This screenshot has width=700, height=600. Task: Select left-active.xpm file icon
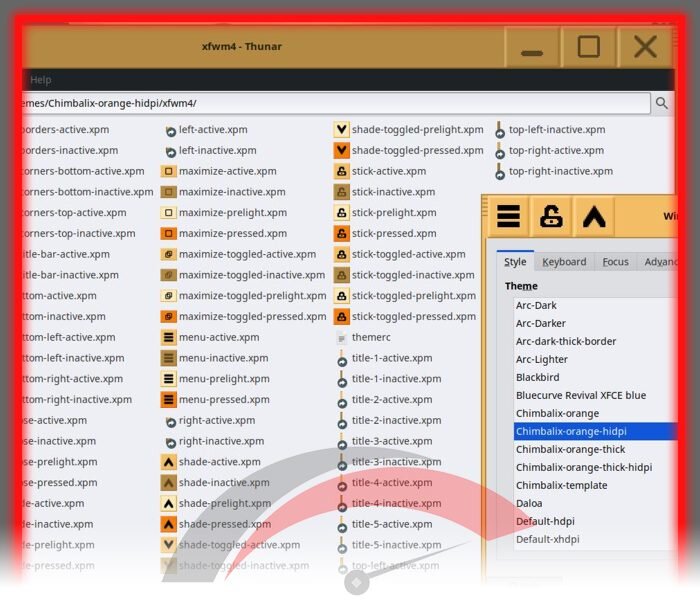click(171, 130)
